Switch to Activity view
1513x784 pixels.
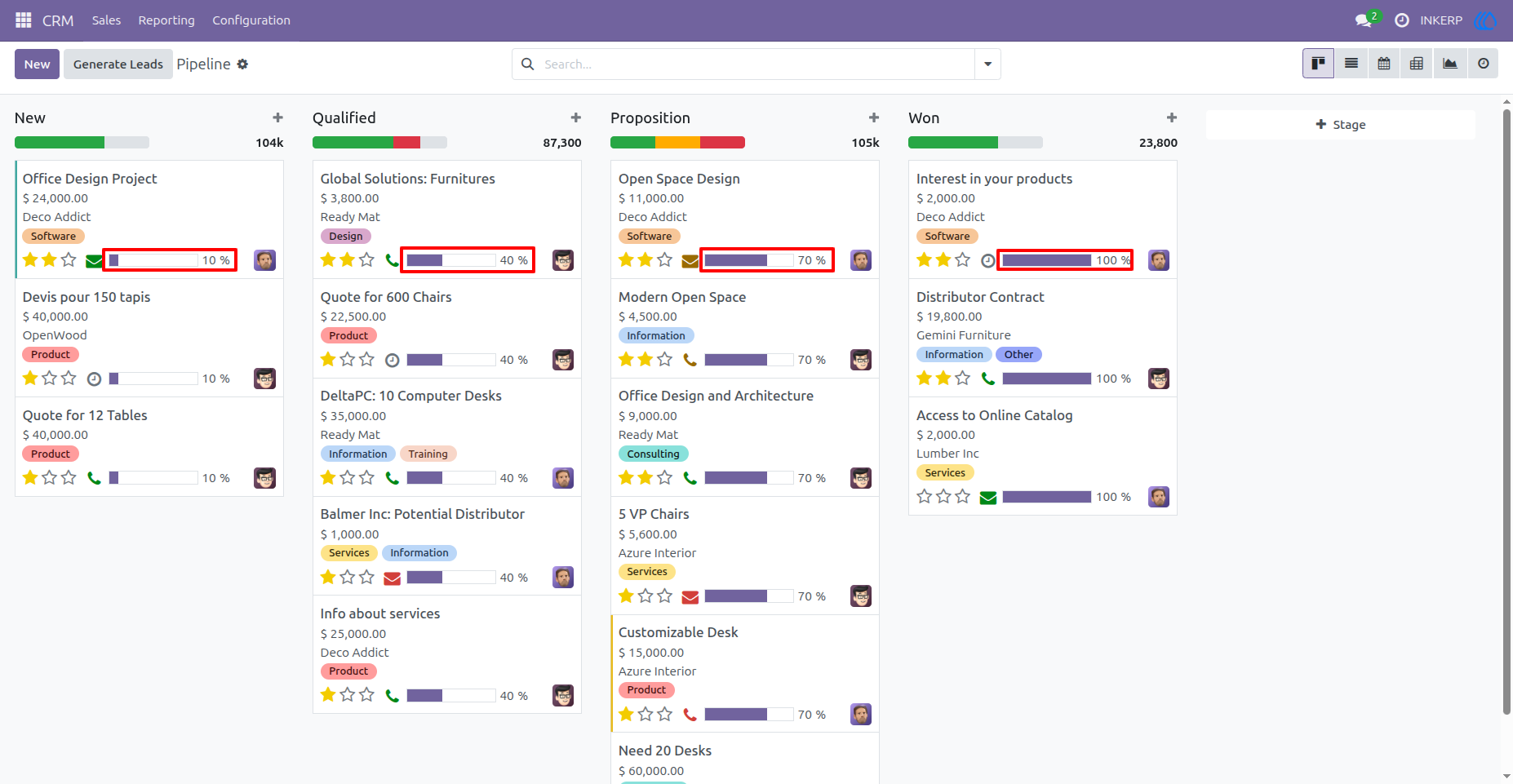pos(1484,64)
